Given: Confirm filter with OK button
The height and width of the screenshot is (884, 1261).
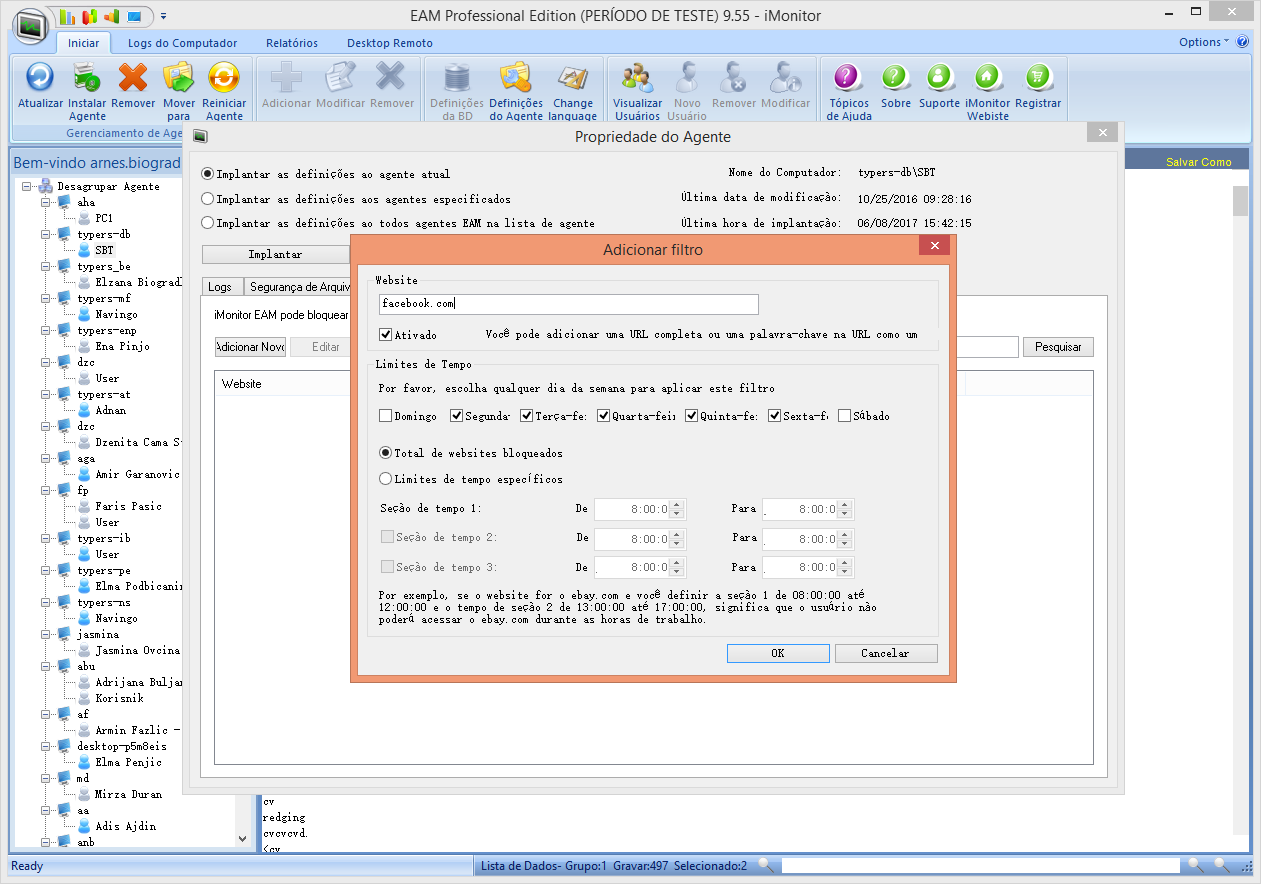Looking at the screenshot, I should (x=778, y=653).
